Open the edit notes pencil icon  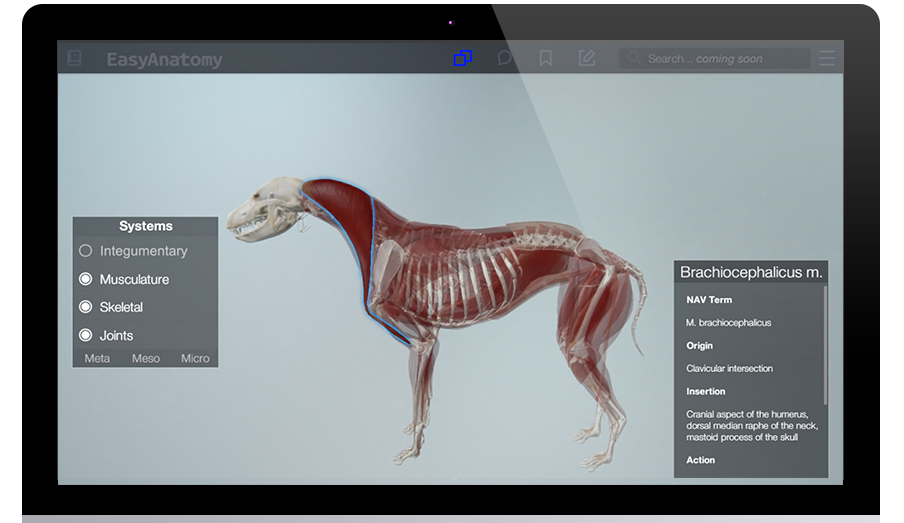586,59
